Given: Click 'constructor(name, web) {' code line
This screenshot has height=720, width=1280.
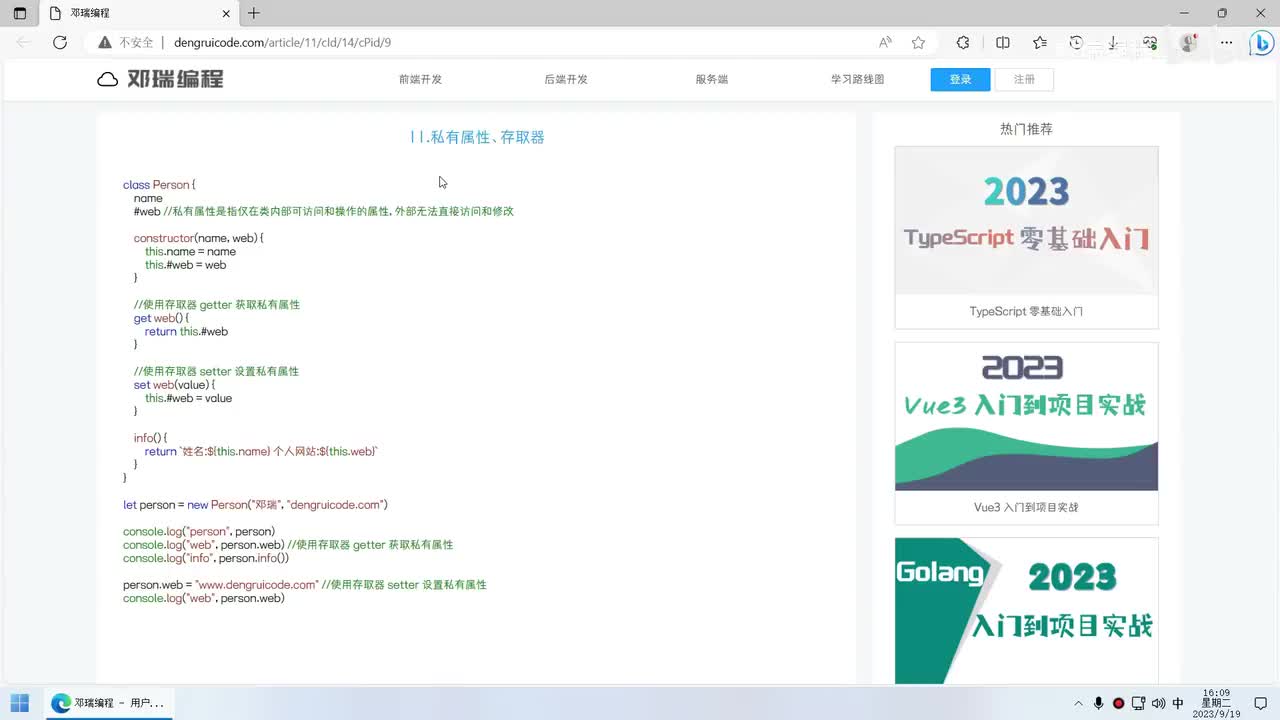Looking at the screenshot, I should (198, 238).
